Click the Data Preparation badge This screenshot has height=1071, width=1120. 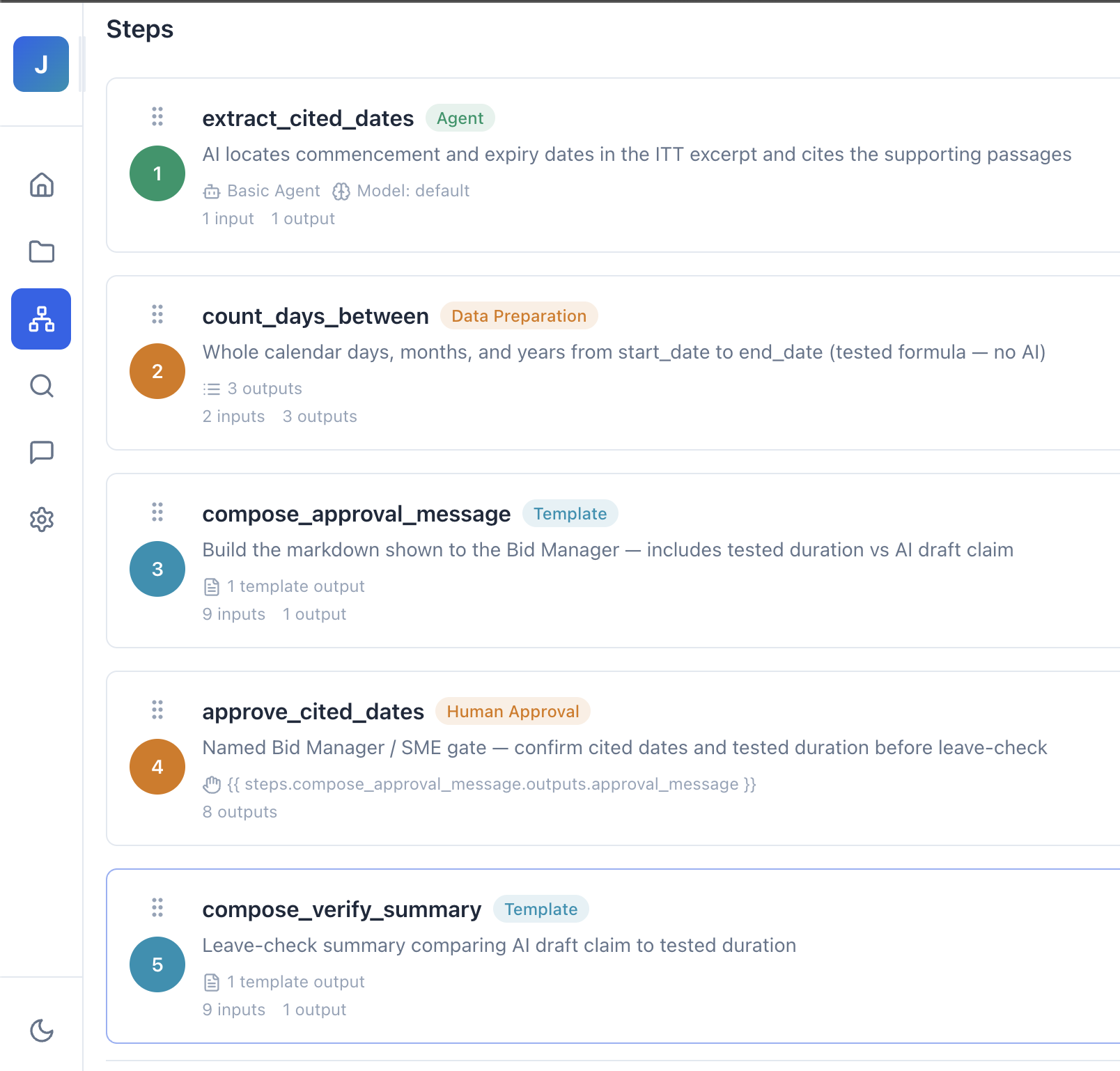point(519,316)
